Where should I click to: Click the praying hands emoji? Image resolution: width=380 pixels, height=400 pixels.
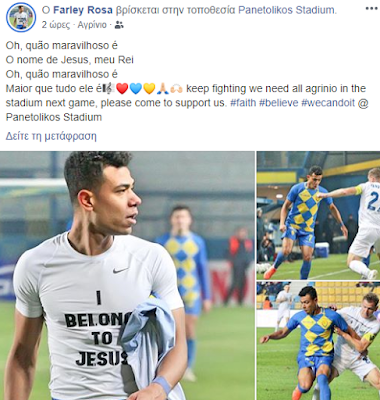[x=162, y=89]
